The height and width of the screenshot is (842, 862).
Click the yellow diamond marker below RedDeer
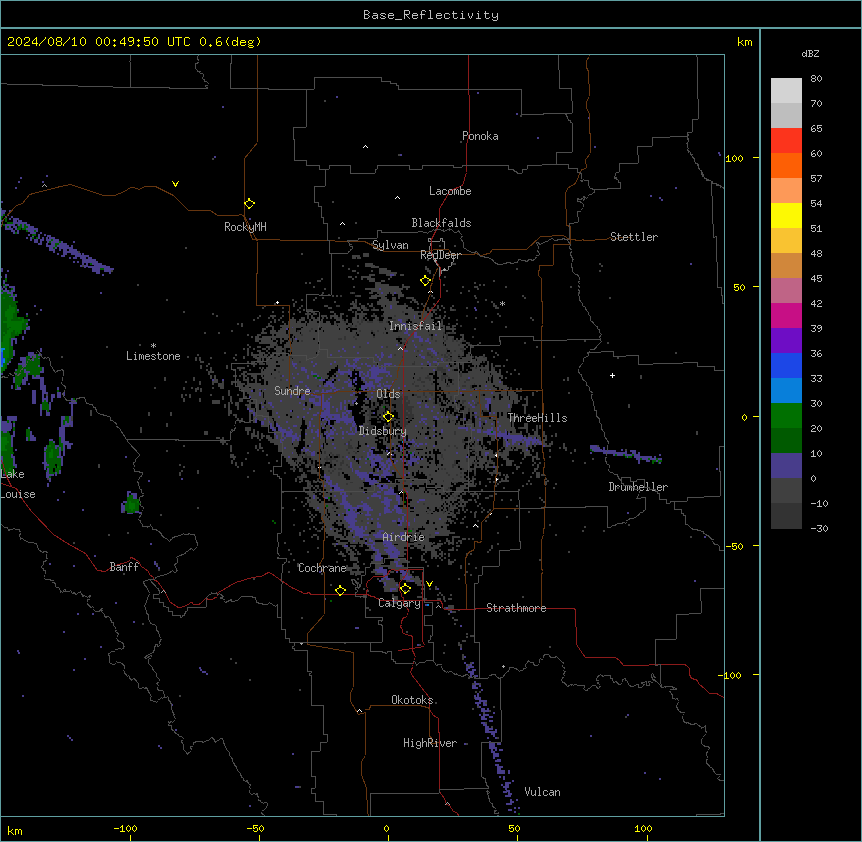(x=425, y=281)
